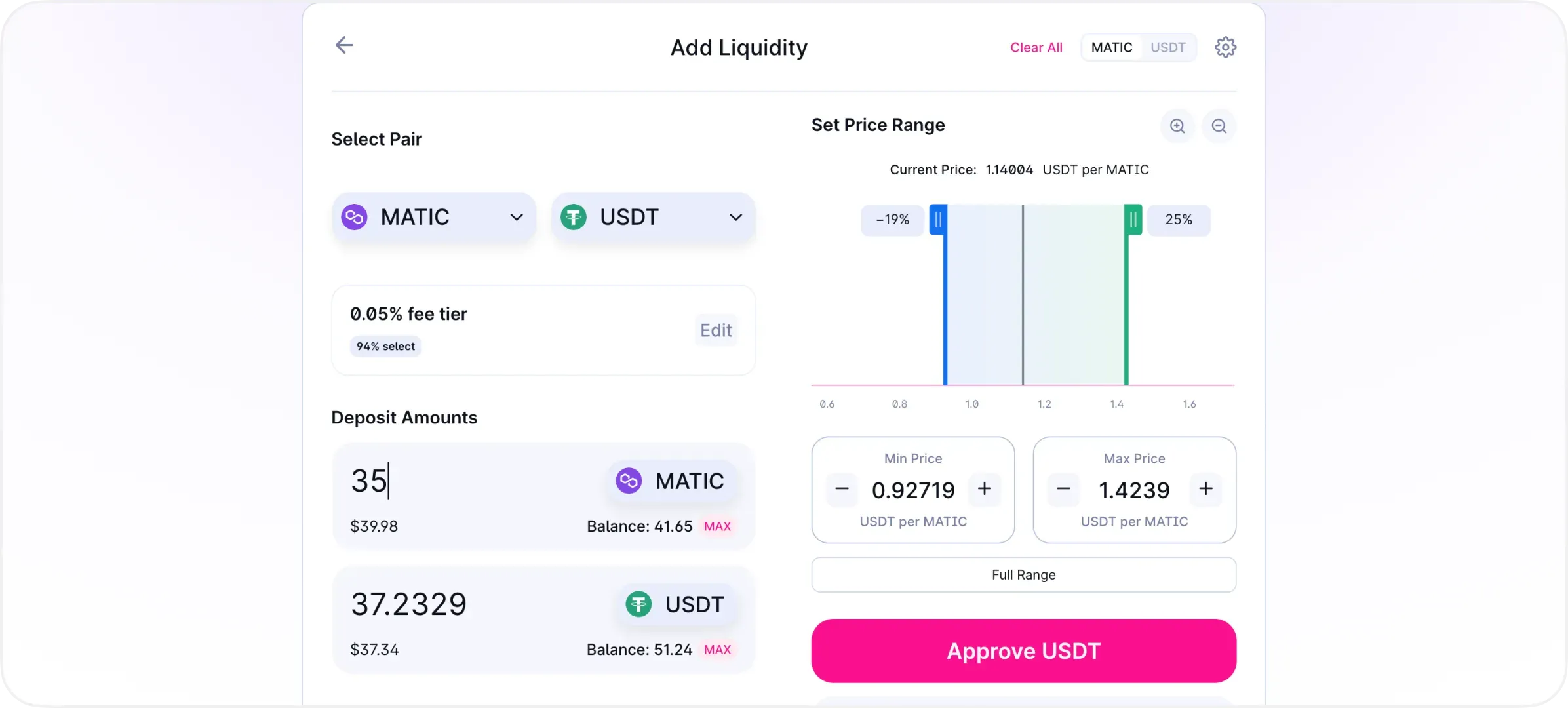
Task: Use MAX for USDT balance 51.24
Action: tap(717, 650)
